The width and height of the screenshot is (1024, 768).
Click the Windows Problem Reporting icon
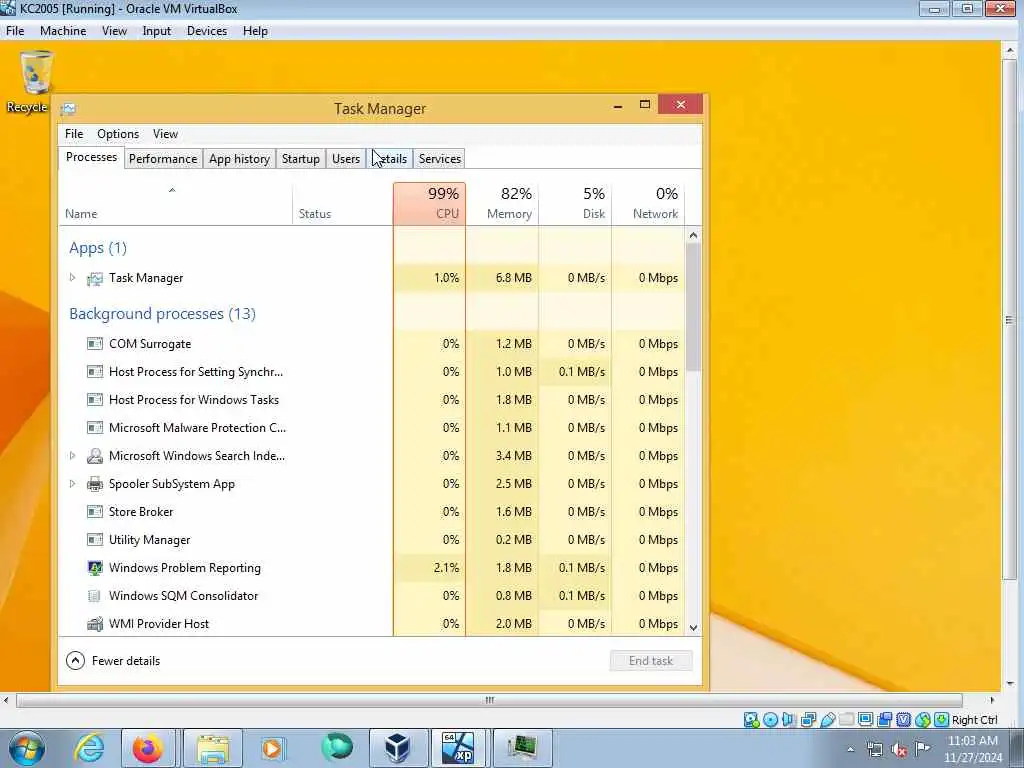click(95, 568)
